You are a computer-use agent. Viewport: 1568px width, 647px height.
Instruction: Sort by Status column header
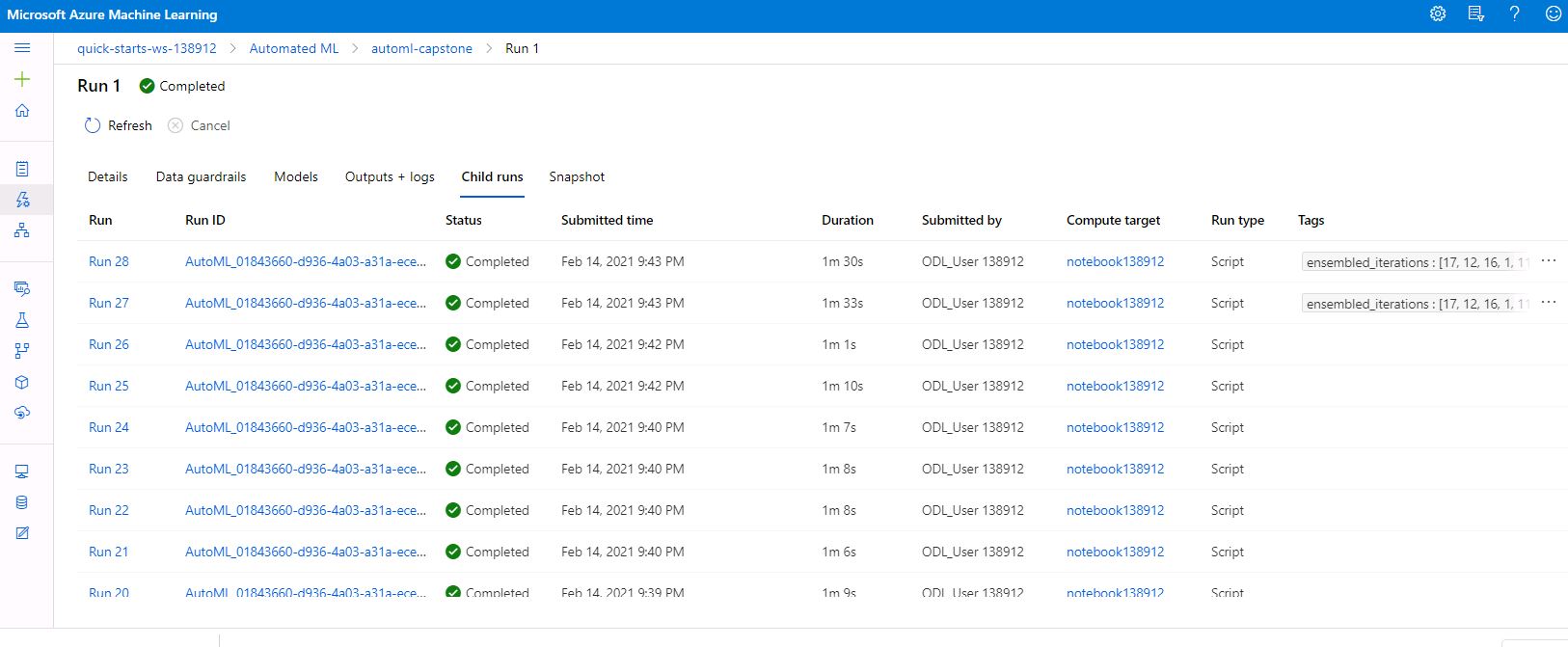(x=464, y=220)
